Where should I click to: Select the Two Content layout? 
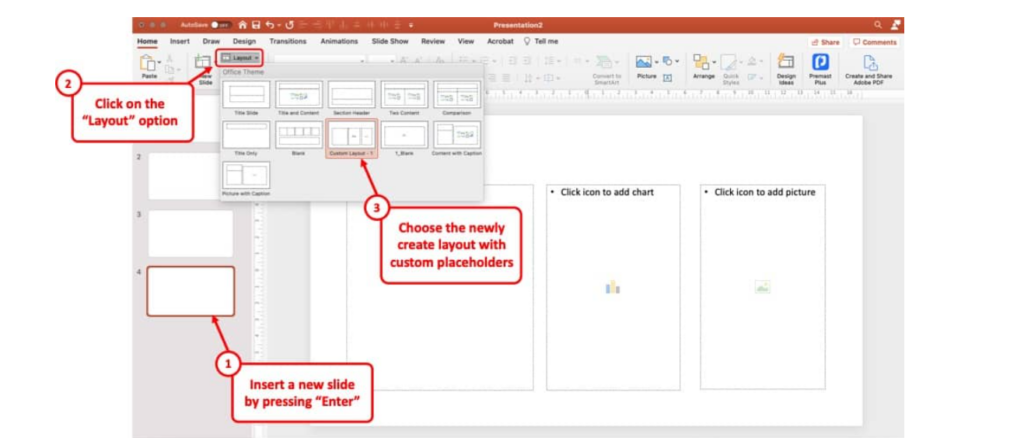click(404, 96)
